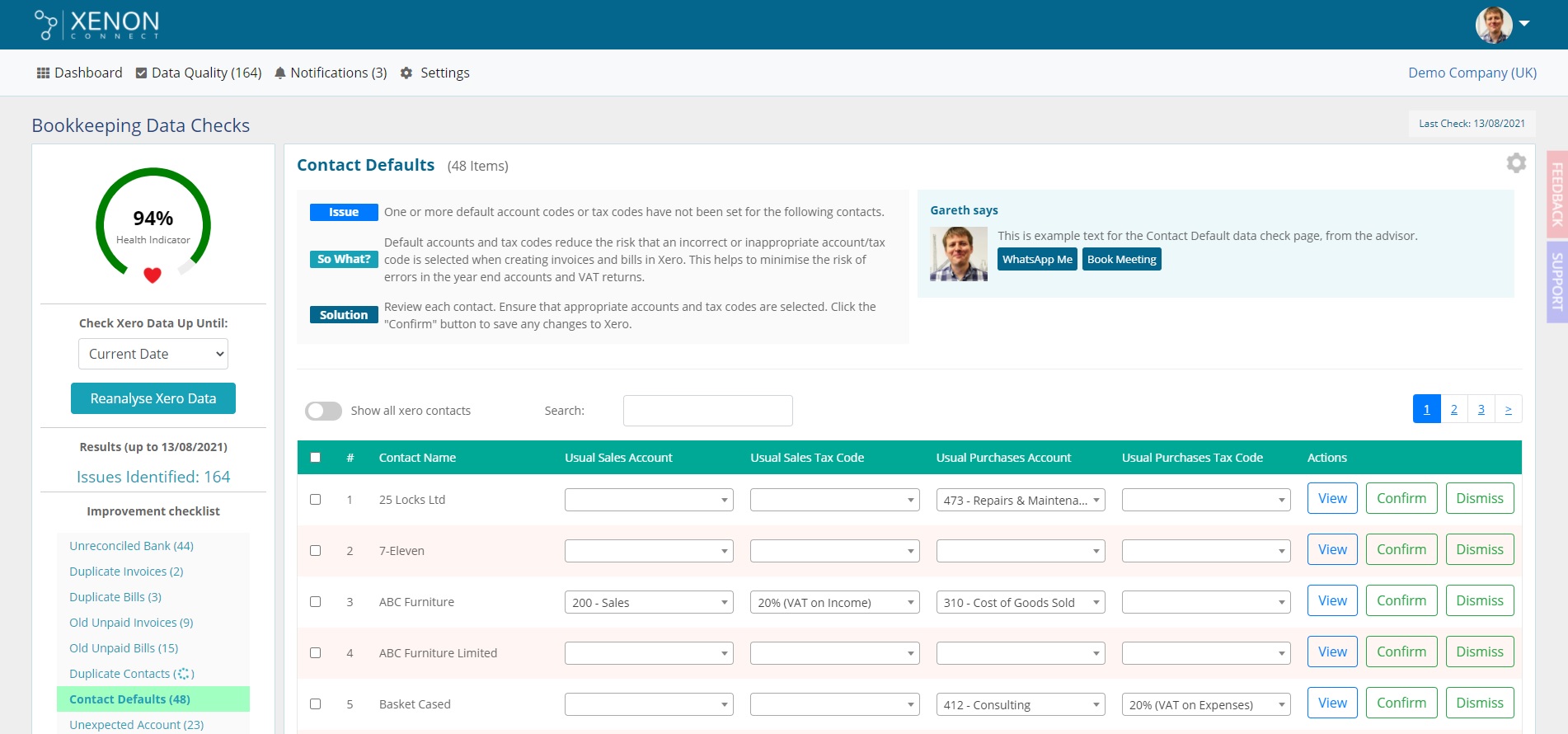Viewport: 1568px width, 734px height.
Task: Click the red heart health icon
Action: [x=153, y=275]
